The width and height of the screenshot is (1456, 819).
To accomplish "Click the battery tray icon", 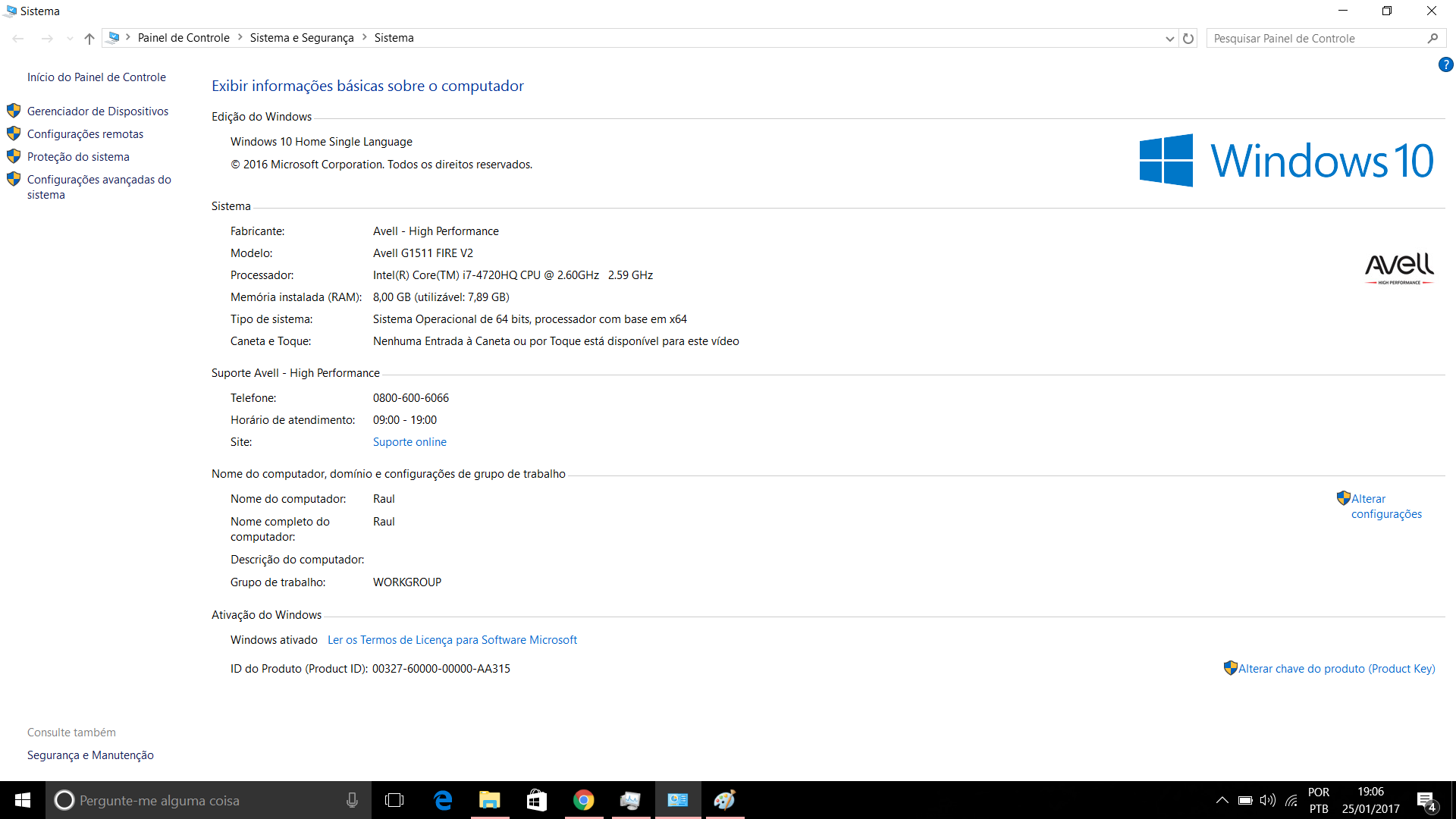I will (x=1245, y=800).
